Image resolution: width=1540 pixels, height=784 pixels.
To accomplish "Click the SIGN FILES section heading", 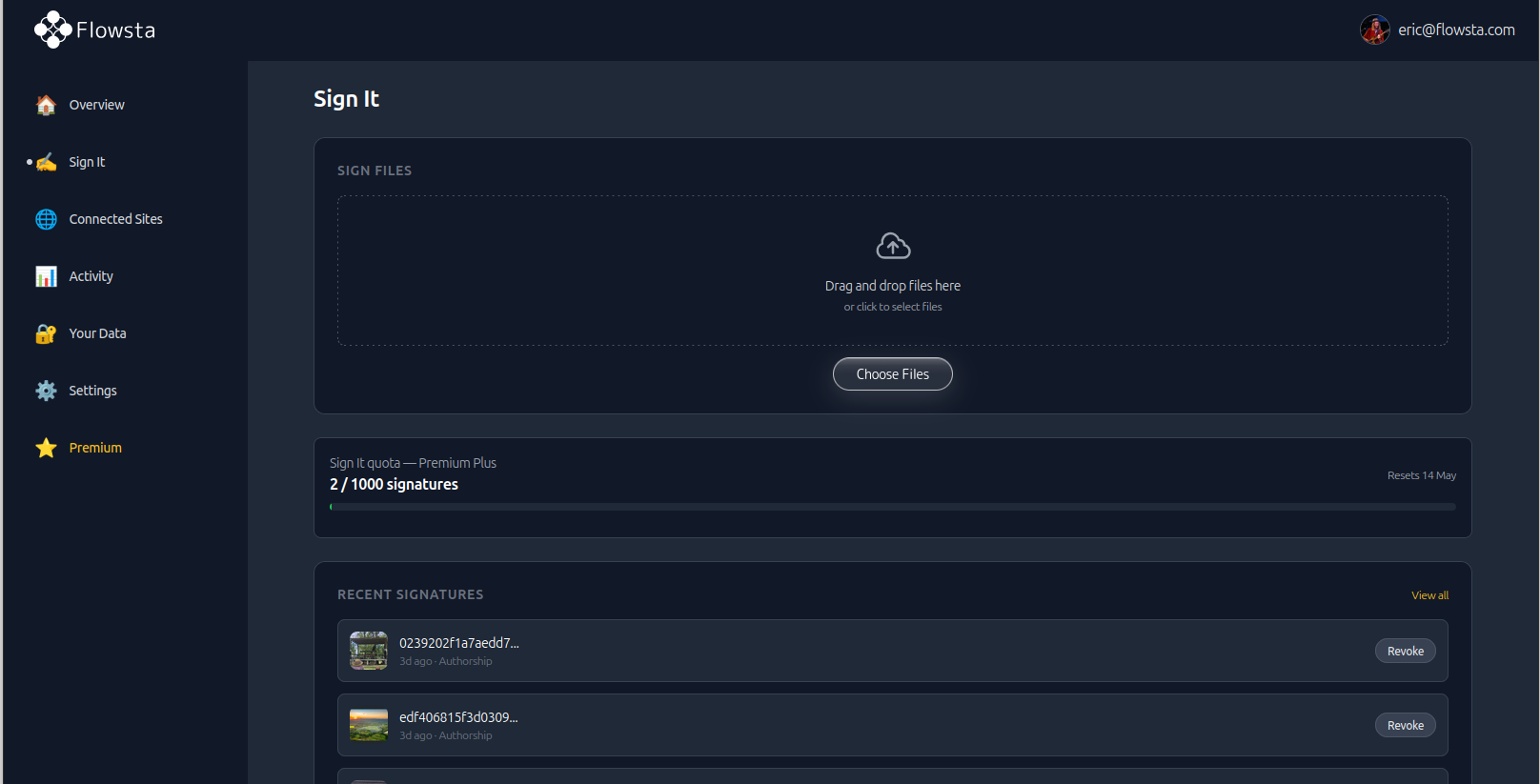I will click(x=375, y=171).
